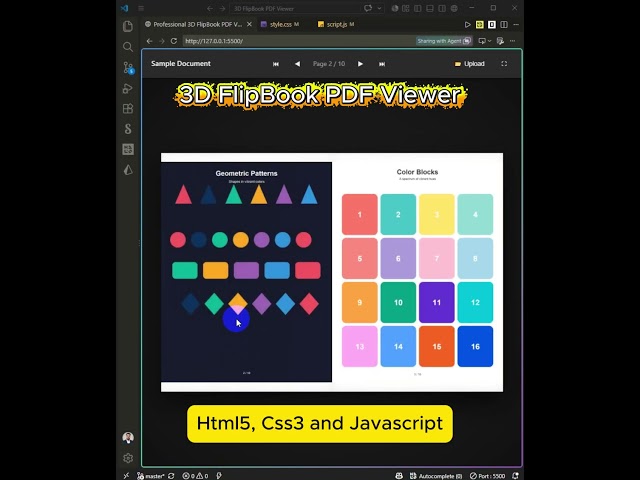Click the title bar navigate forward arrow
Screen dimensions: 640x480
[222, 8]
